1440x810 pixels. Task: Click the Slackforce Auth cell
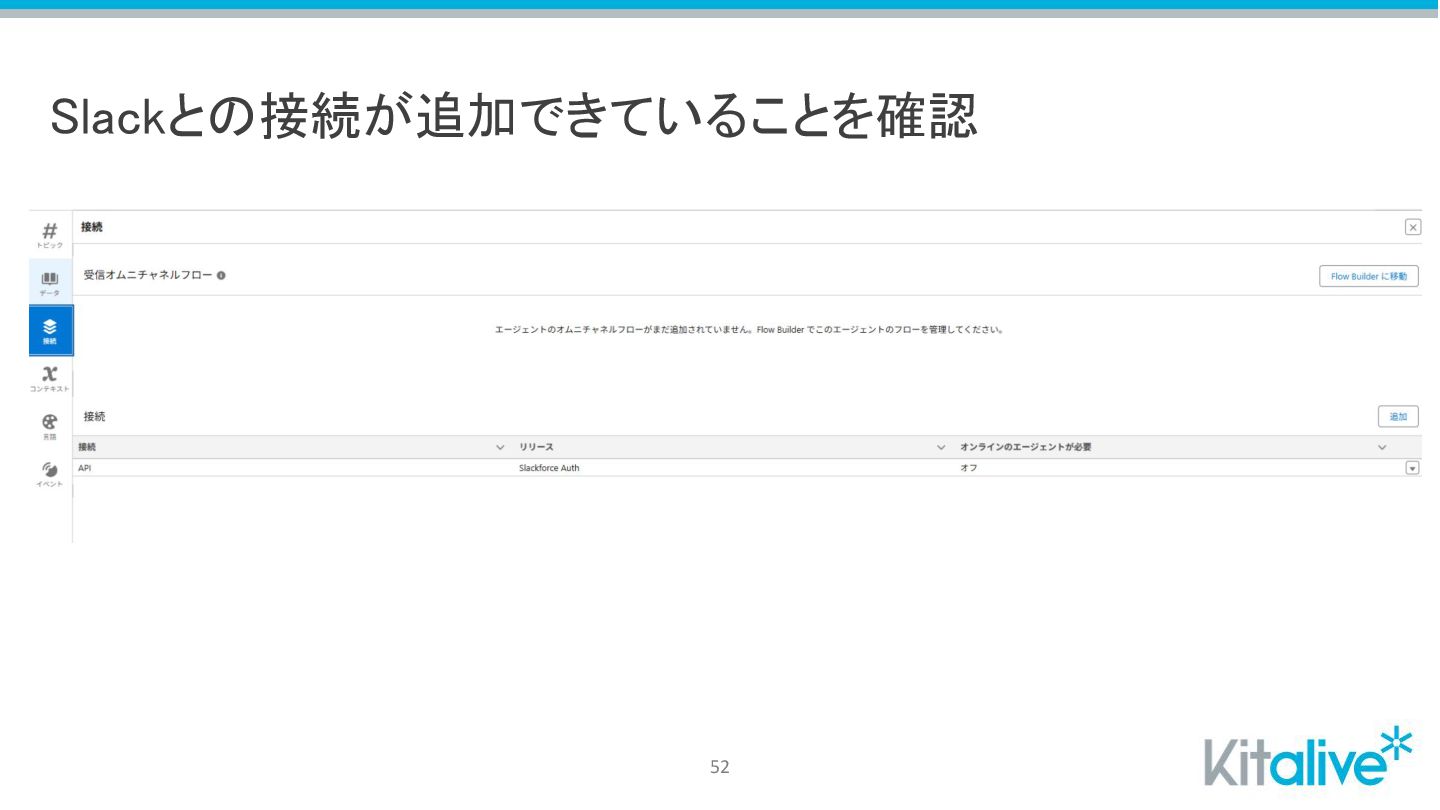tap(549, 468)
